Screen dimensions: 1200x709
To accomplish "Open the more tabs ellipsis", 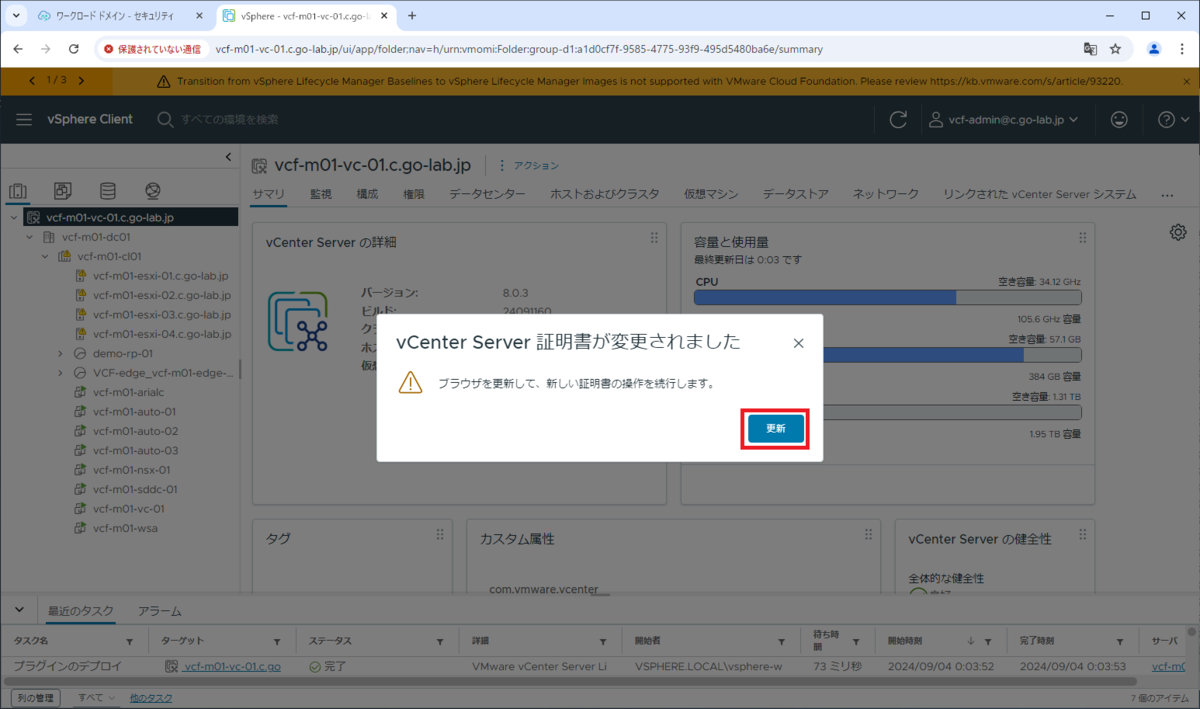I will click(1167, 195).
